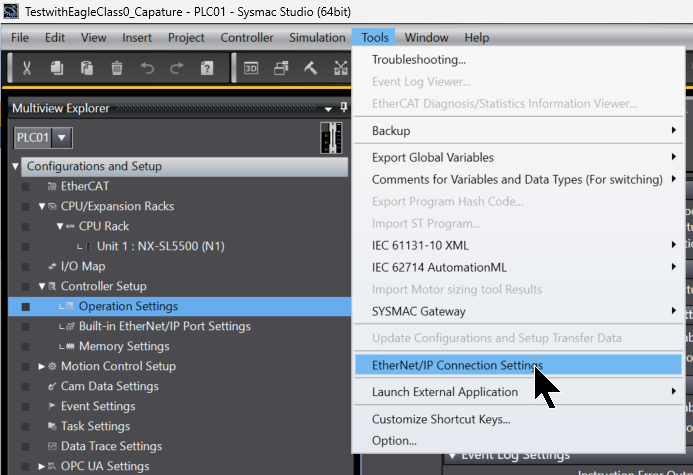This screenshot has width=693, height=475.
Task: Open the Export Global Variables submenu
Action: click(x=519, y=158)
